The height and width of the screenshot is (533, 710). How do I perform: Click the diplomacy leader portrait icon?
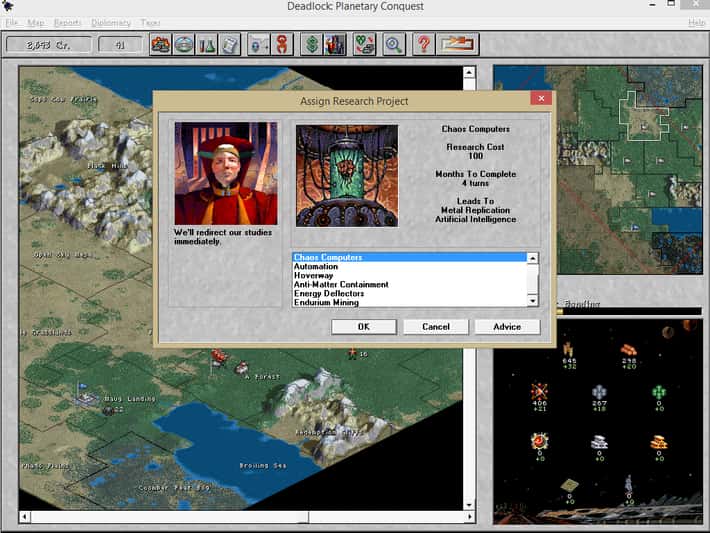[335, 44]
